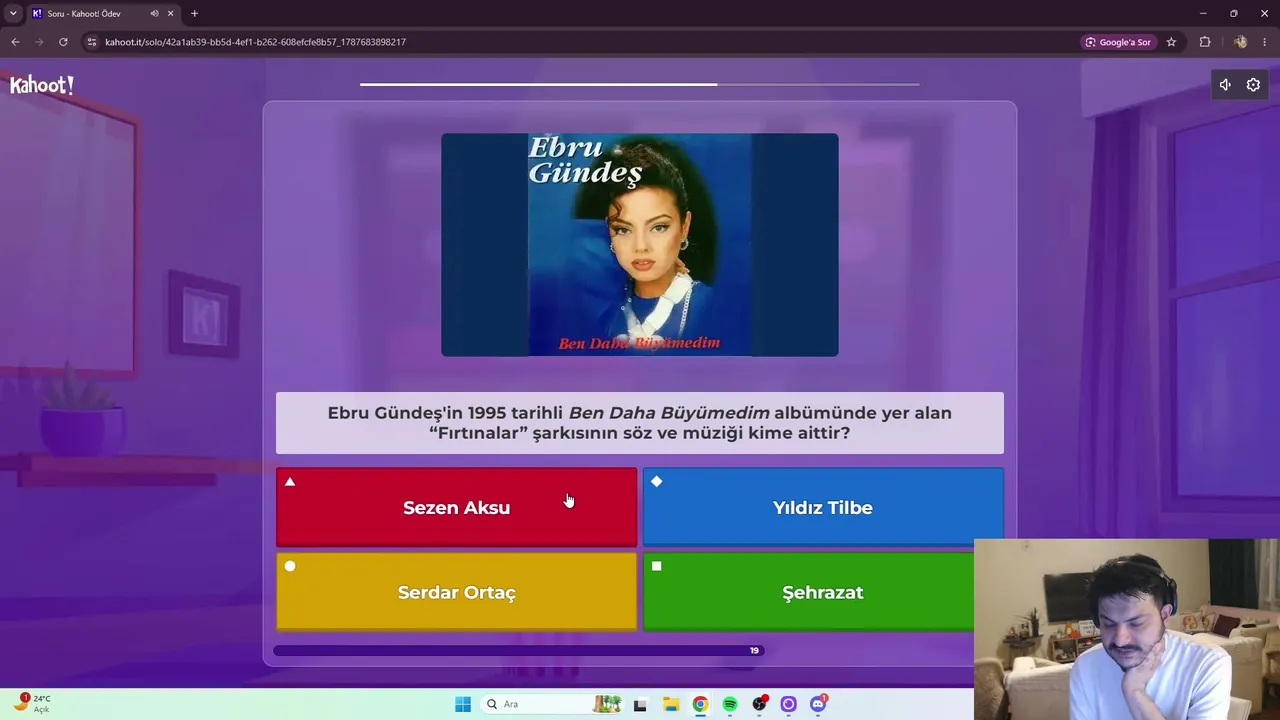Click the Kahoot! logo
Image resolution: width=1280 pixels, height=720 pixels.
coord(42,85)
